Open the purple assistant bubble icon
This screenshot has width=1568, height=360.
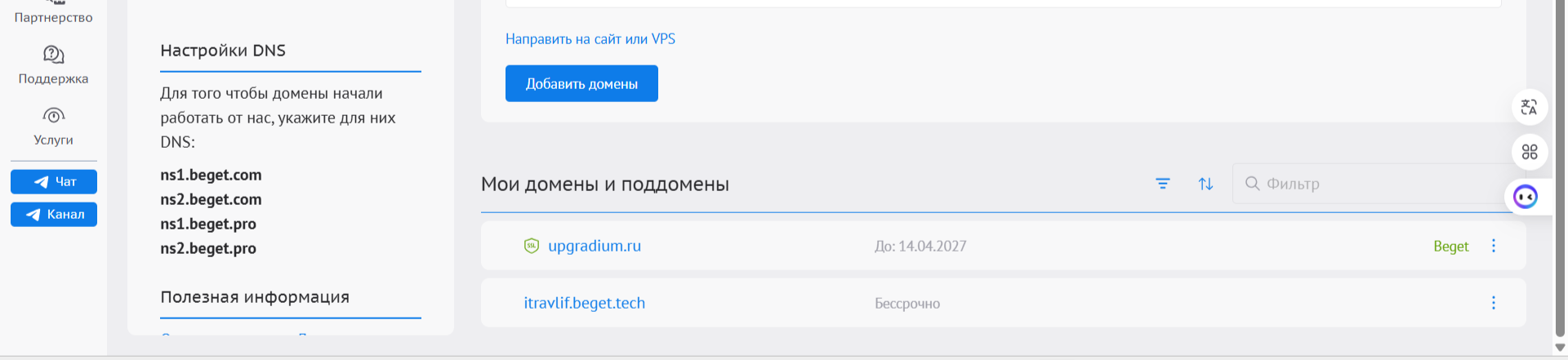click(x=1526, y=197)
